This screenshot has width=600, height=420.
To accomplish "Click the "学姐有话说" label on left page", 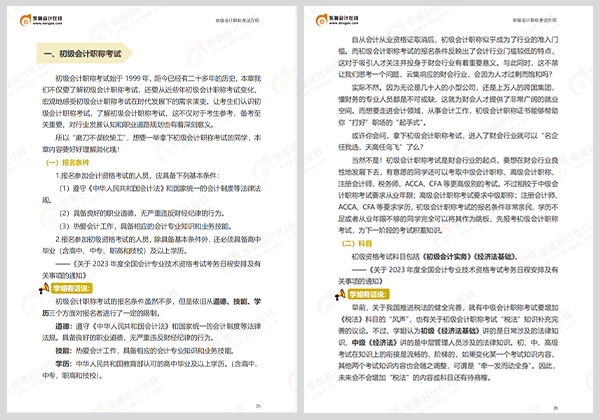I will pyautogui.click(x=72, y=288).
